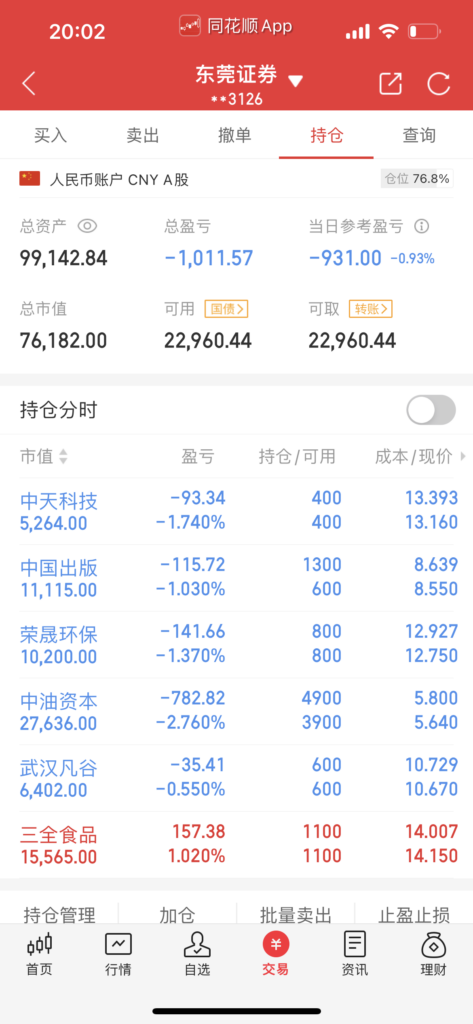Hide total assets with eye icon
473x1024 pixels.
click(x=87, y=226)
